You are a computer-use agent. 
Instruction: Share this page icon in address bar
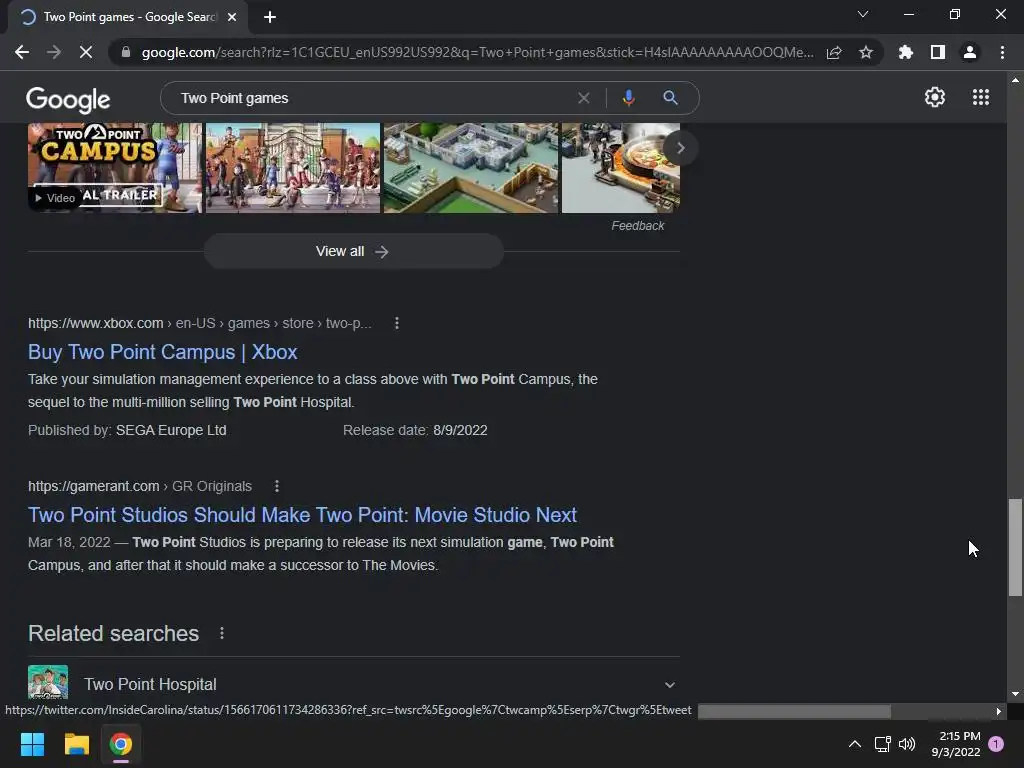pyautogui.click(x=834, y=52)
